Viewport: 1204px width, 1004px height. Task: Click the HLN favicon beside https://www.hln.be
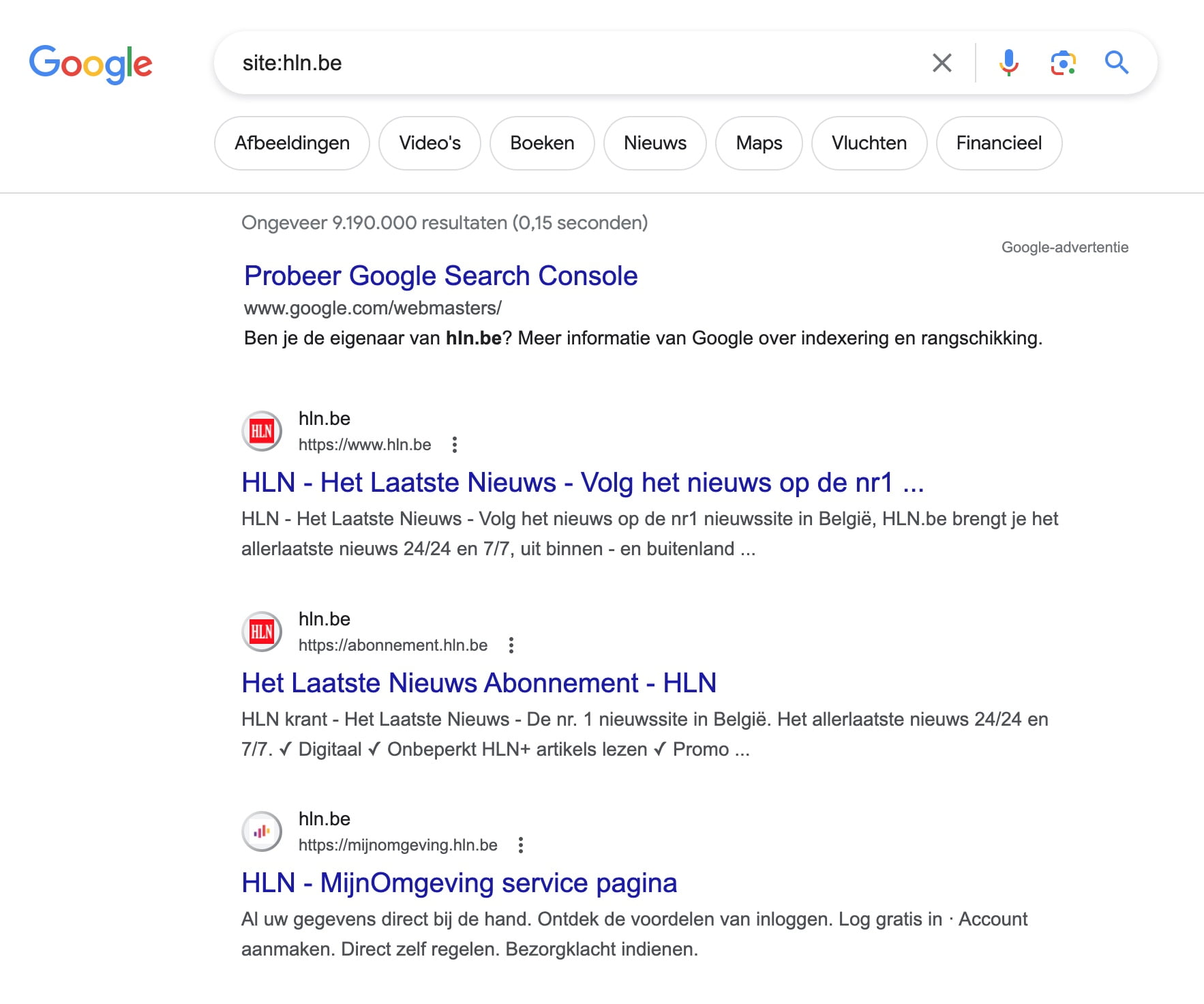pyautogui.click(x=262, y=431)
